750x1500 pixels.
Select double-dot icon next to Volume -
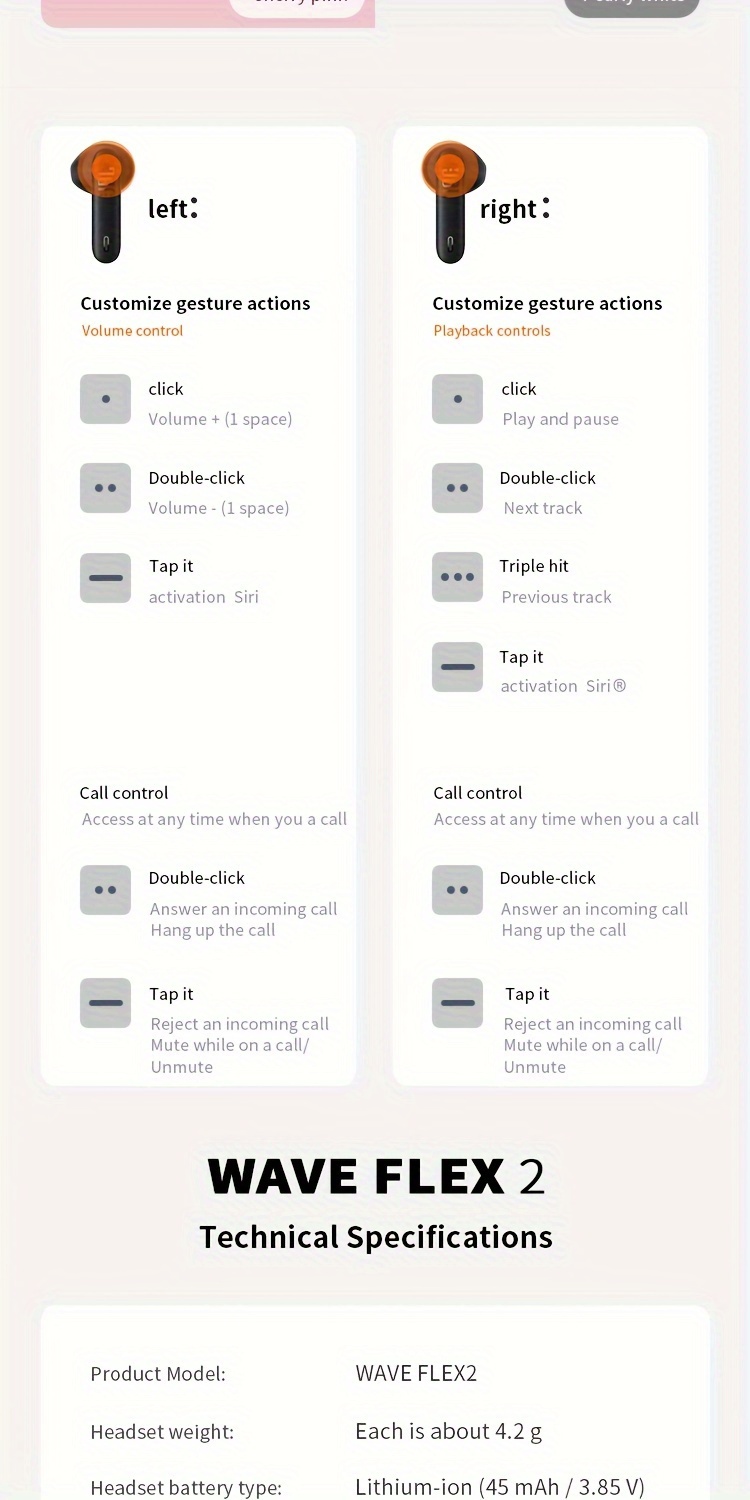click(x=105, y=488)
